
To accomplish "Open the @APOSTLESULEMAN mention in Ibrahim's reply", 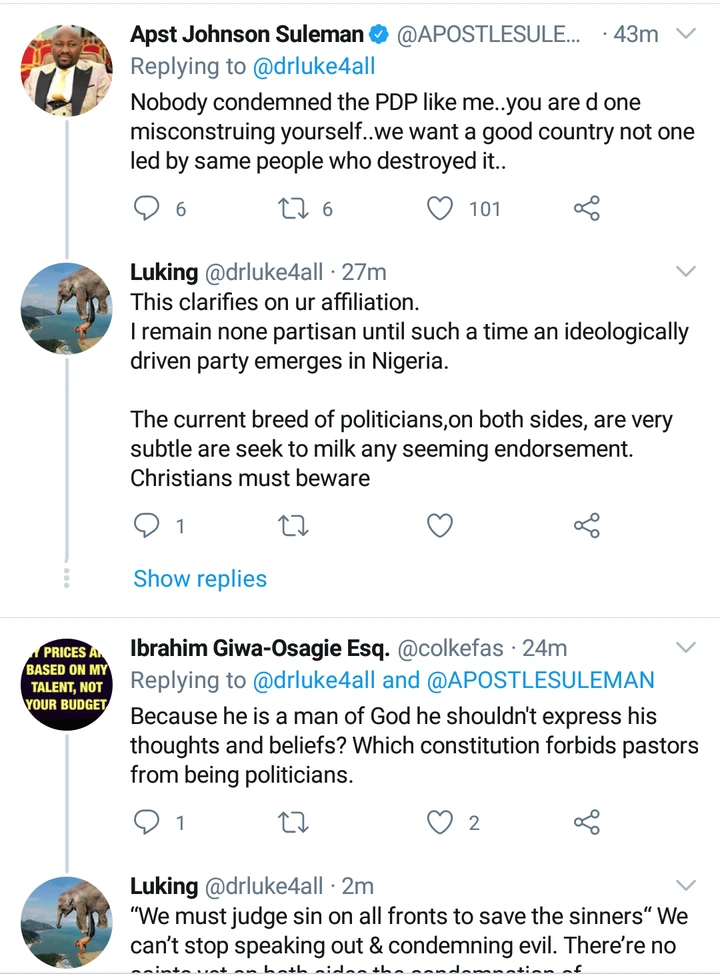I will click(540, 681).
